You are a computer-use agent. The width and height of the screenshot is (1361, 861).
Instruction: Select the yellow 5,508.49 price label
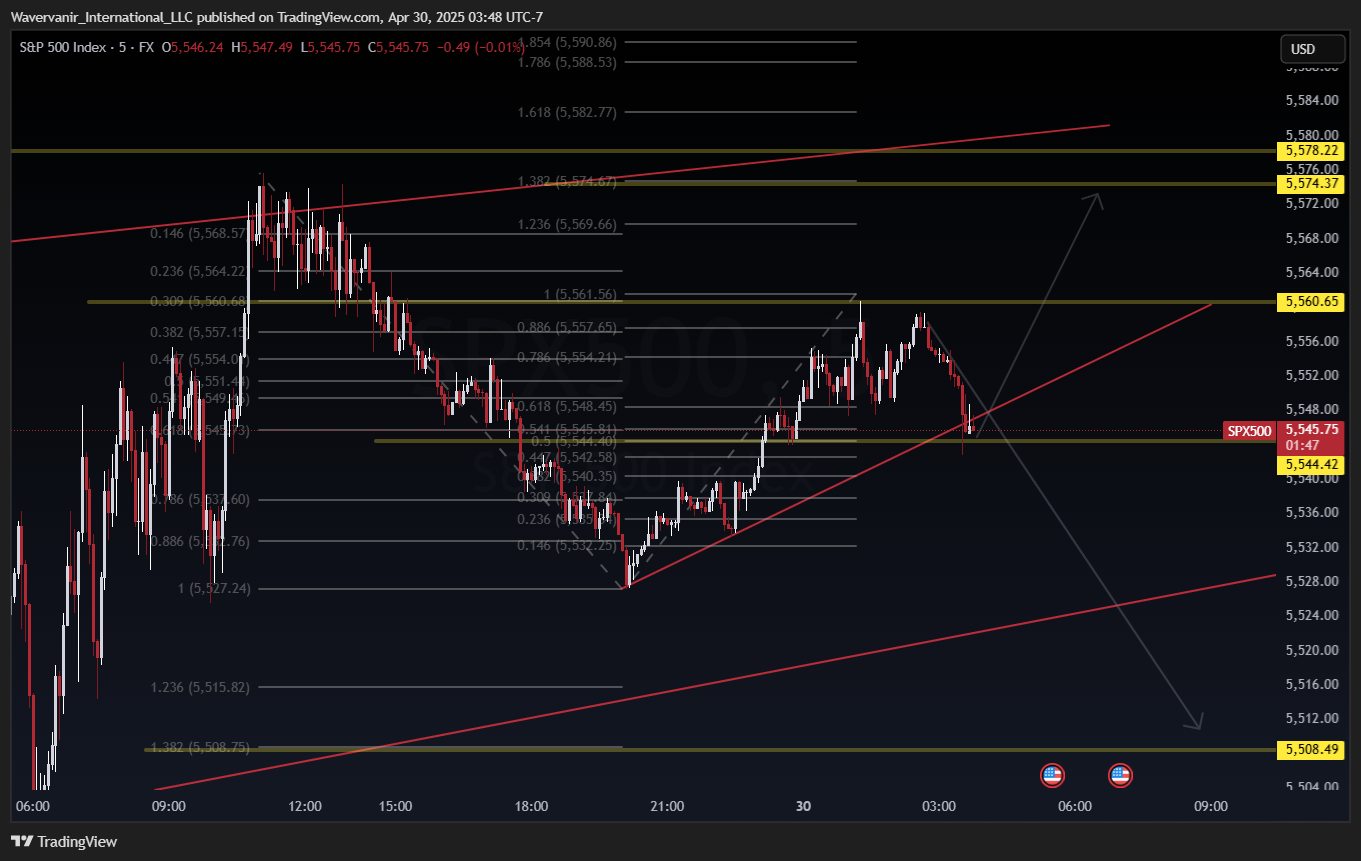pos(1311,749)
